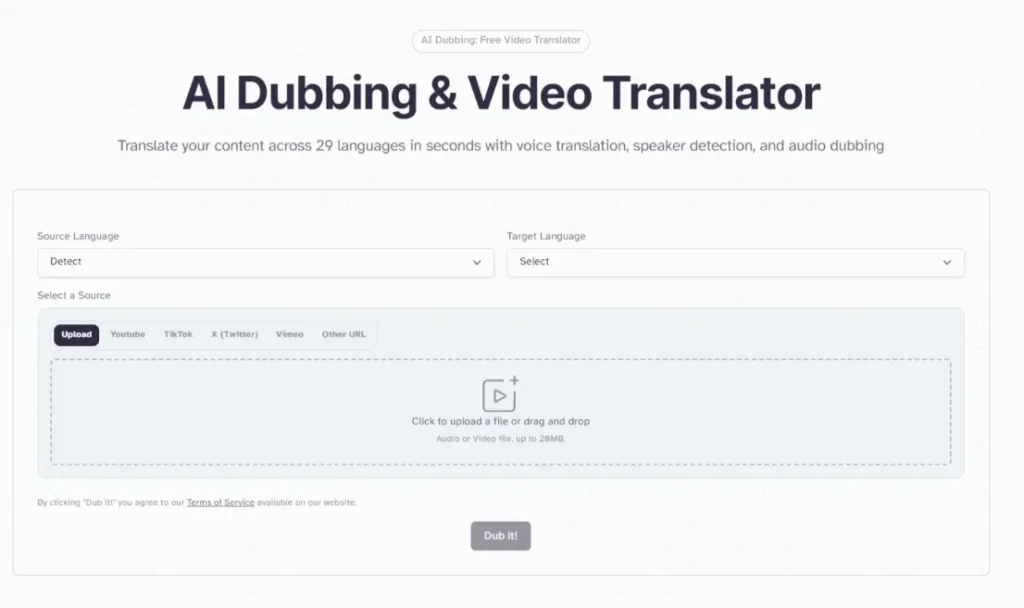Viewport: 1024px width, 608px height.
Task: Switch to the Youtube source tab
Action: point(127,334)
